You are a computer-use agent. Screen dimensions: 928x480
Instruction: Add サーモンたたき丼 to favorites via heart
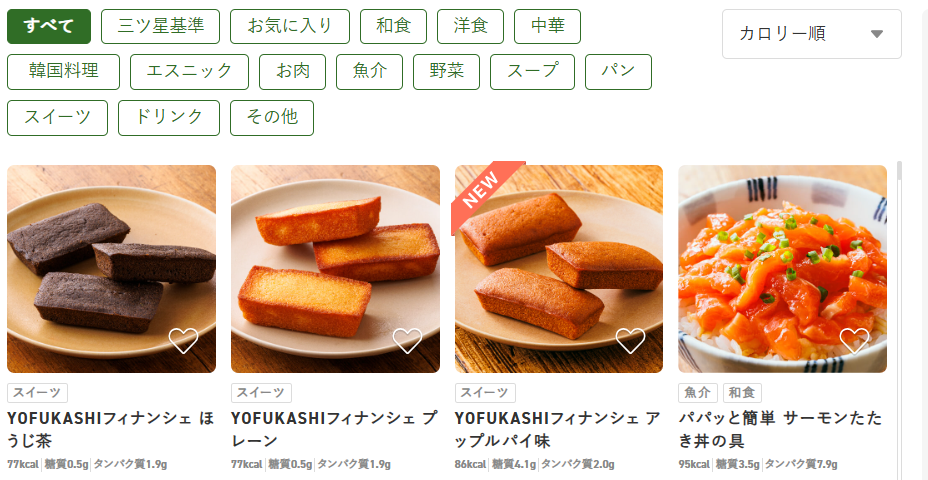click(854, 340)
